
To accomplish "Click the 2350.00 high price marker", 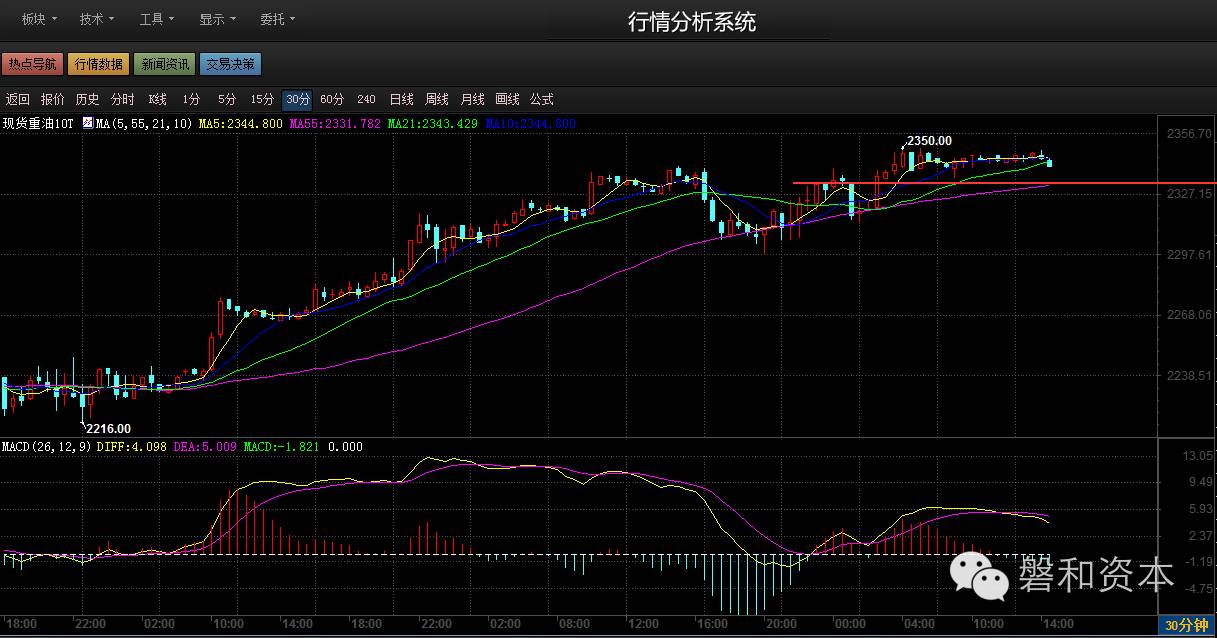I will pyautogui.click(x=929, y=141).
